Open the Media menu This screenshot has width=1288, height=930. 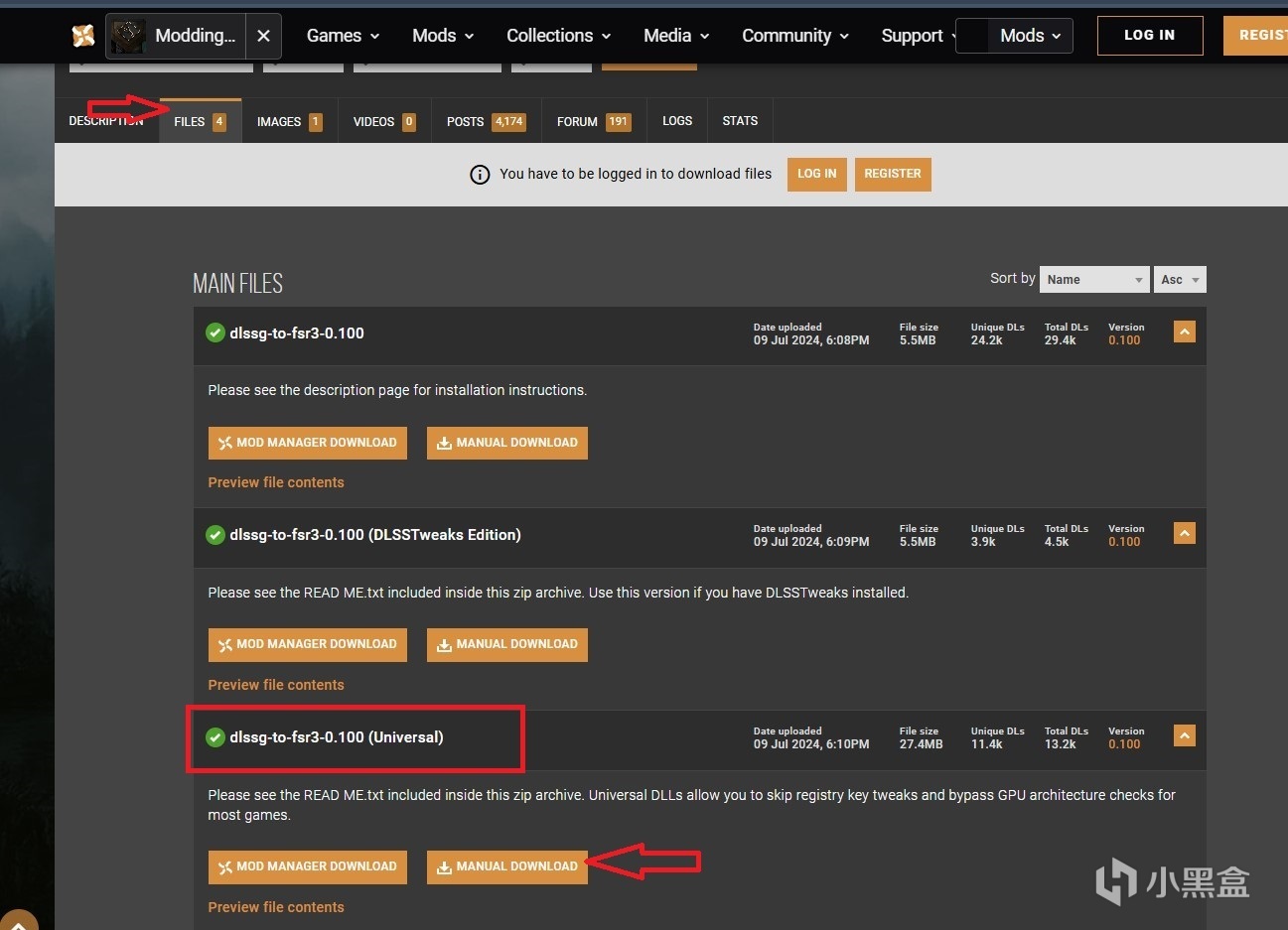point(676,36)
